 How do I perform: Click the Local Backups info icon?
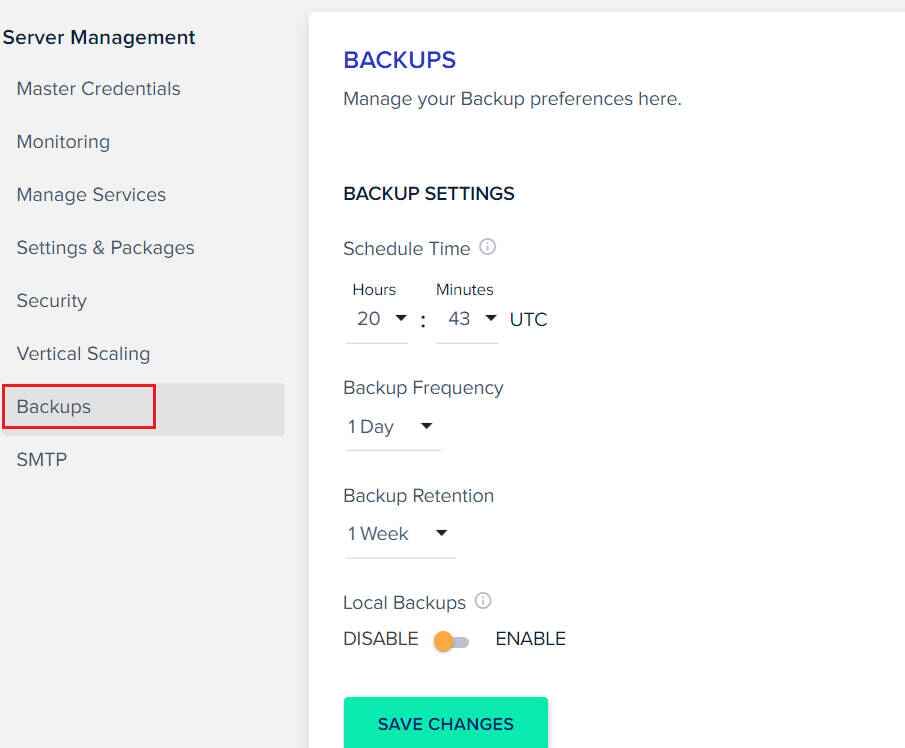point(483,601)
